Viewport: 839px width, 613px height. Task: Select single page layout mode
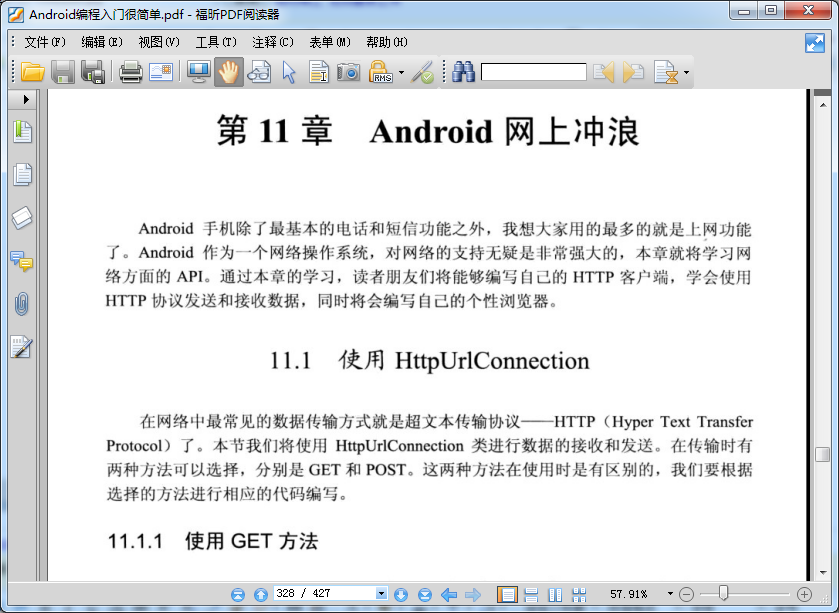(x=507, y=594)
